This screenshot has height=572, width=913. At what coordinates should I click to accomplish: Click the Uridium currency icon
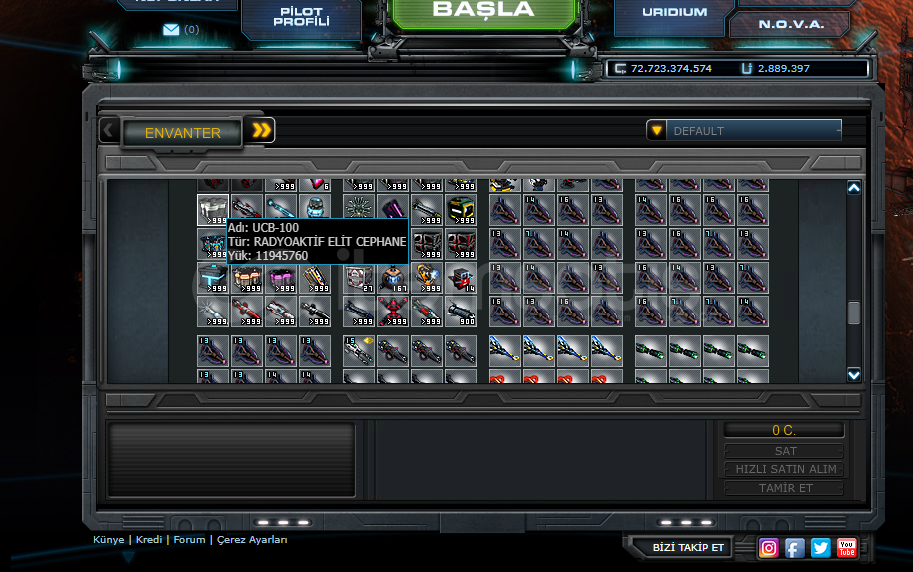[746, 68]
